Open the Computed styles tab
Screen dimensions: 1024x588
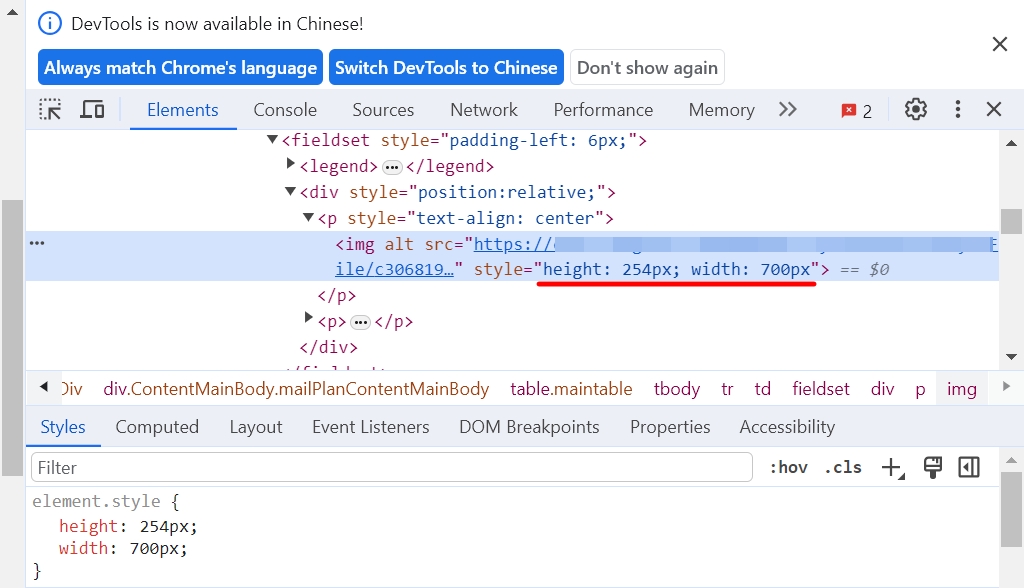tap(157, 427)
